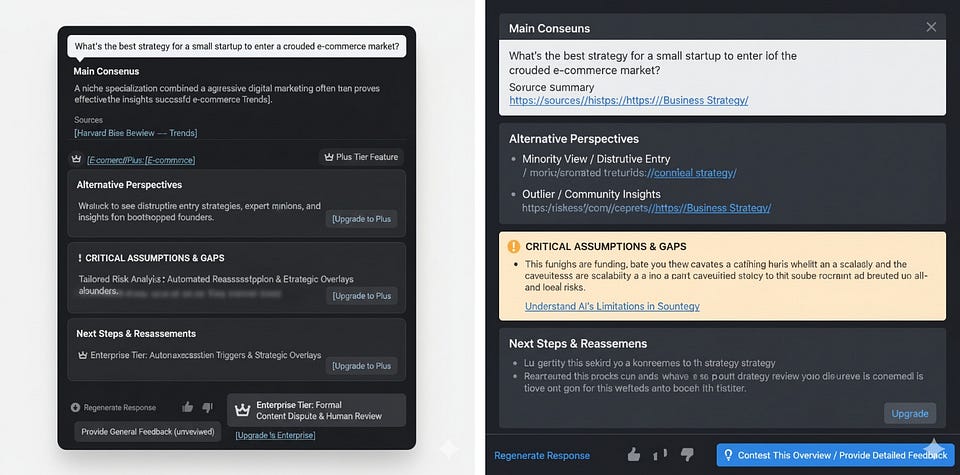Click thumbs up icon in left panel

tap(187, 407)
